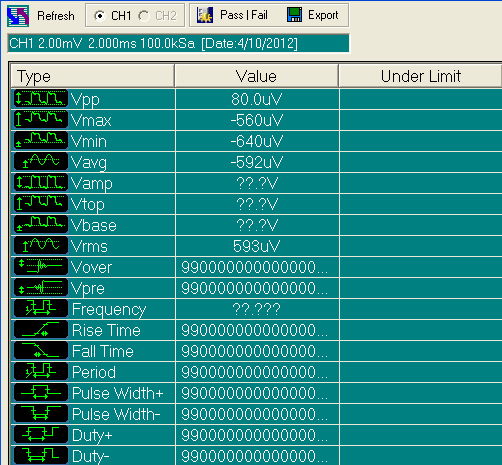This screenshot has width=502, height=465.
Task: Click the Under Limit cell for Vpp
Action: (421, 99)
